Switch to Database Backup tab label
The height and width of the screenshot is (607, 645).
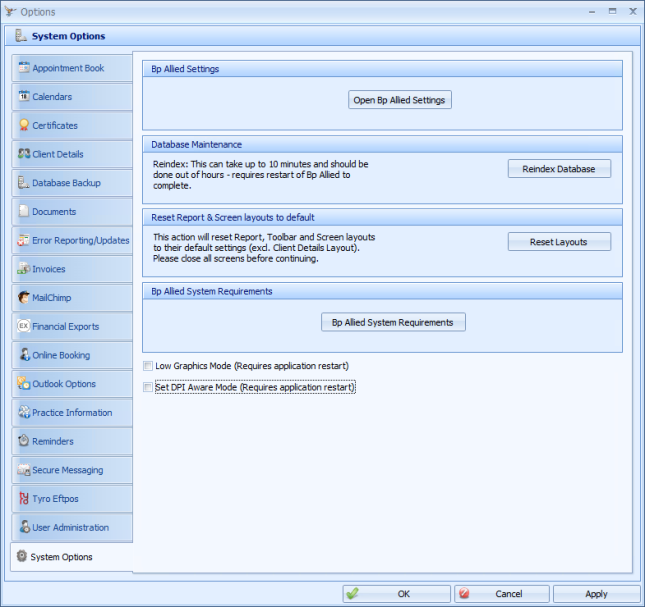coord(66,183)
